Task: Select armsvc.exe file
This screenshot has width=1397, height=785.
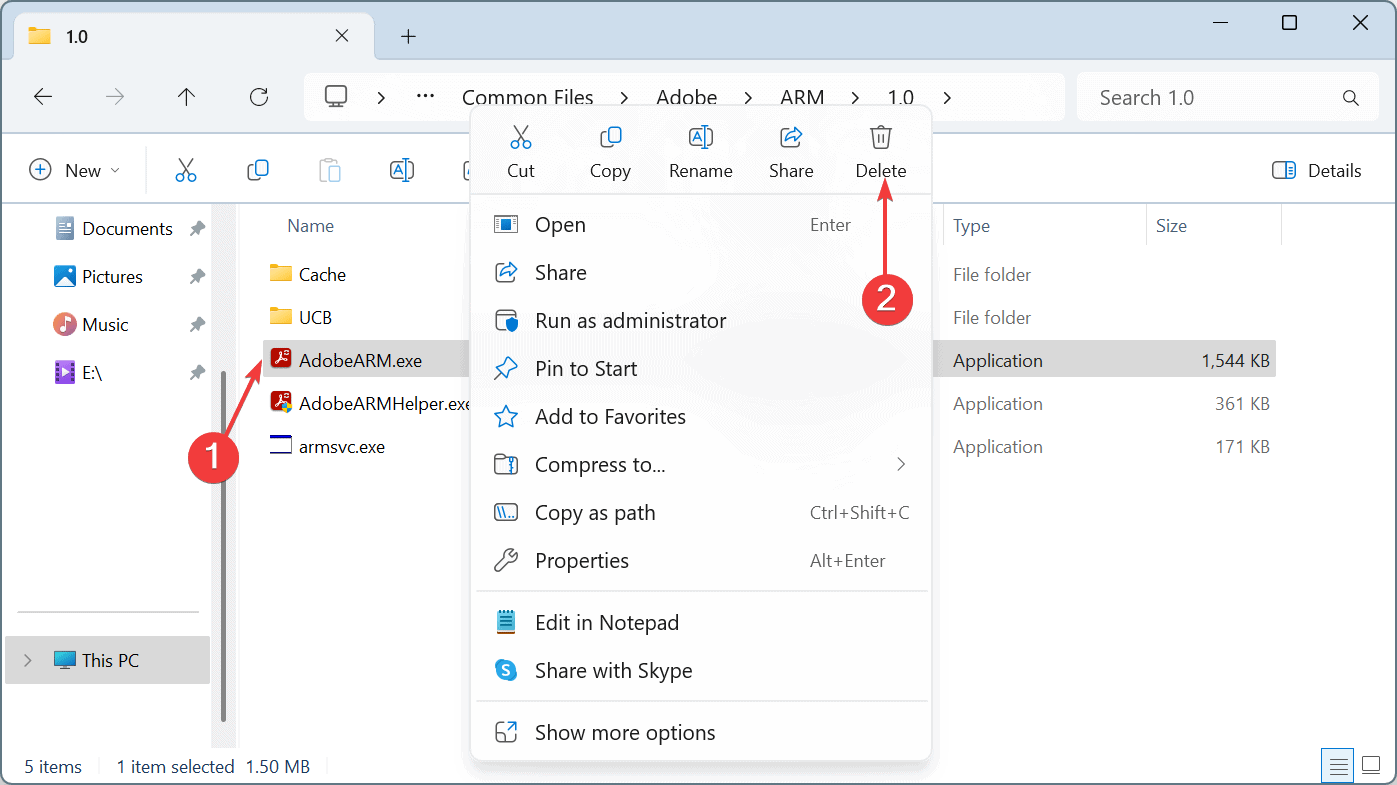Action: [342, 447]
